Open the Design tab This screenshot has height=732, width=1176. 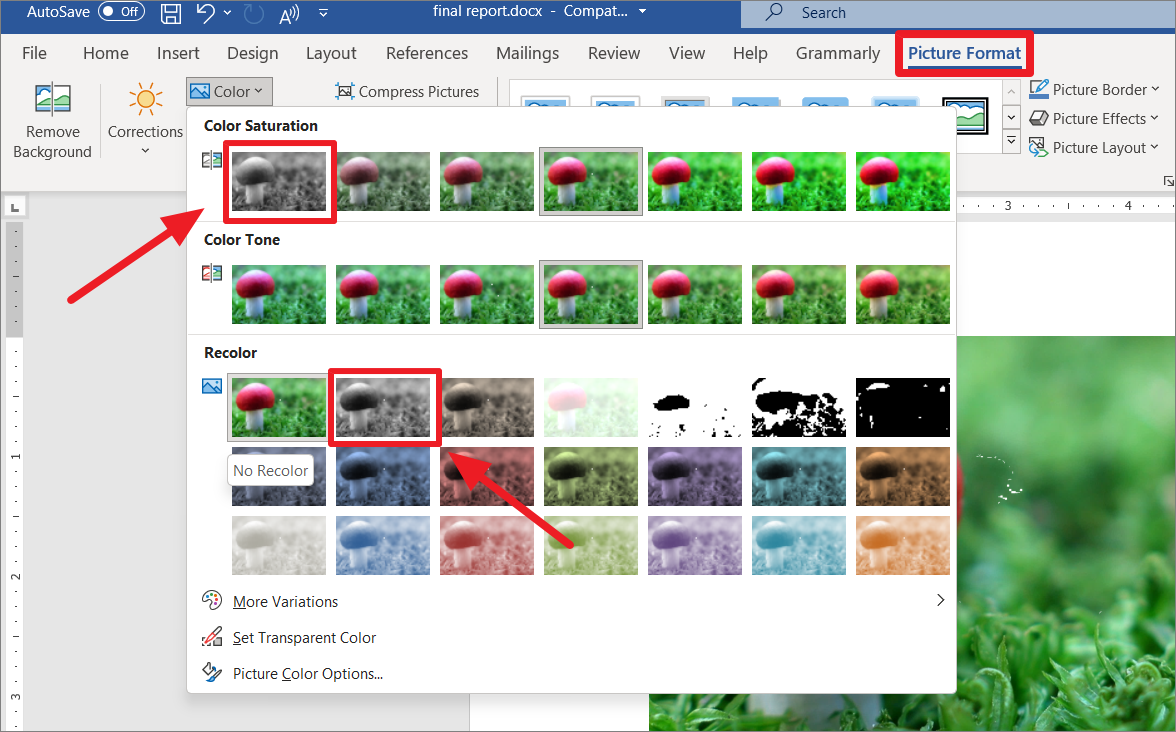253,53
